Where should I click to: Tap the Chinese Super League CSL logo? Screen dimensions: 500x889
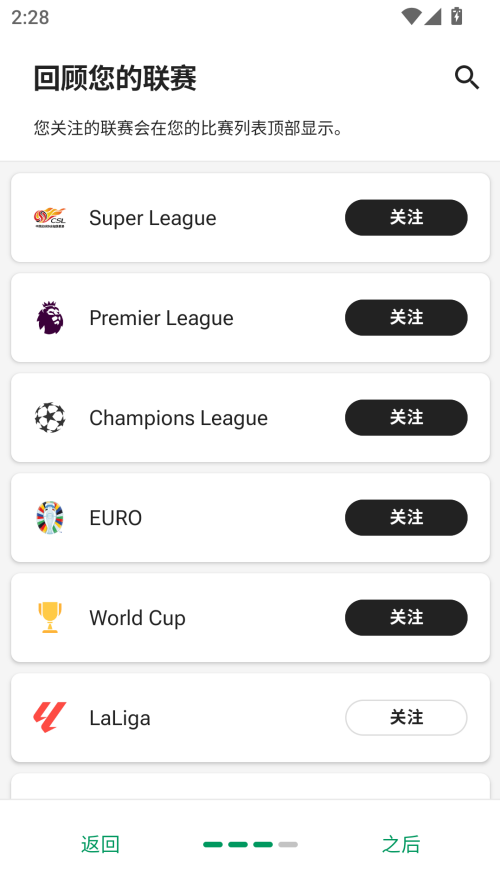tap(50, 218)
